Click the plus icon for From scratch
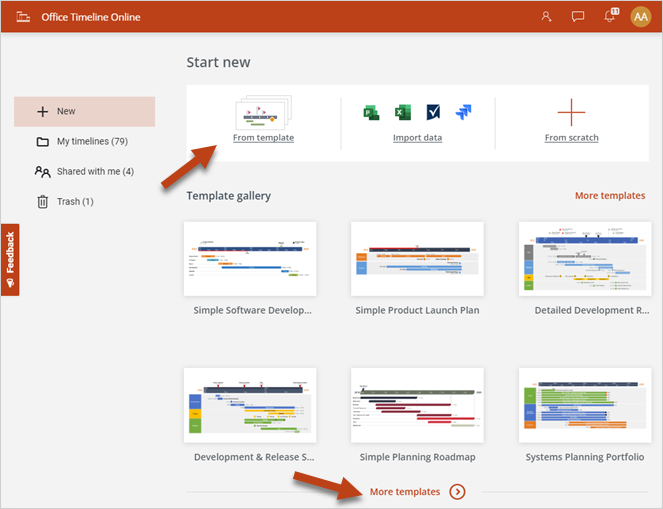 point(571,112)
